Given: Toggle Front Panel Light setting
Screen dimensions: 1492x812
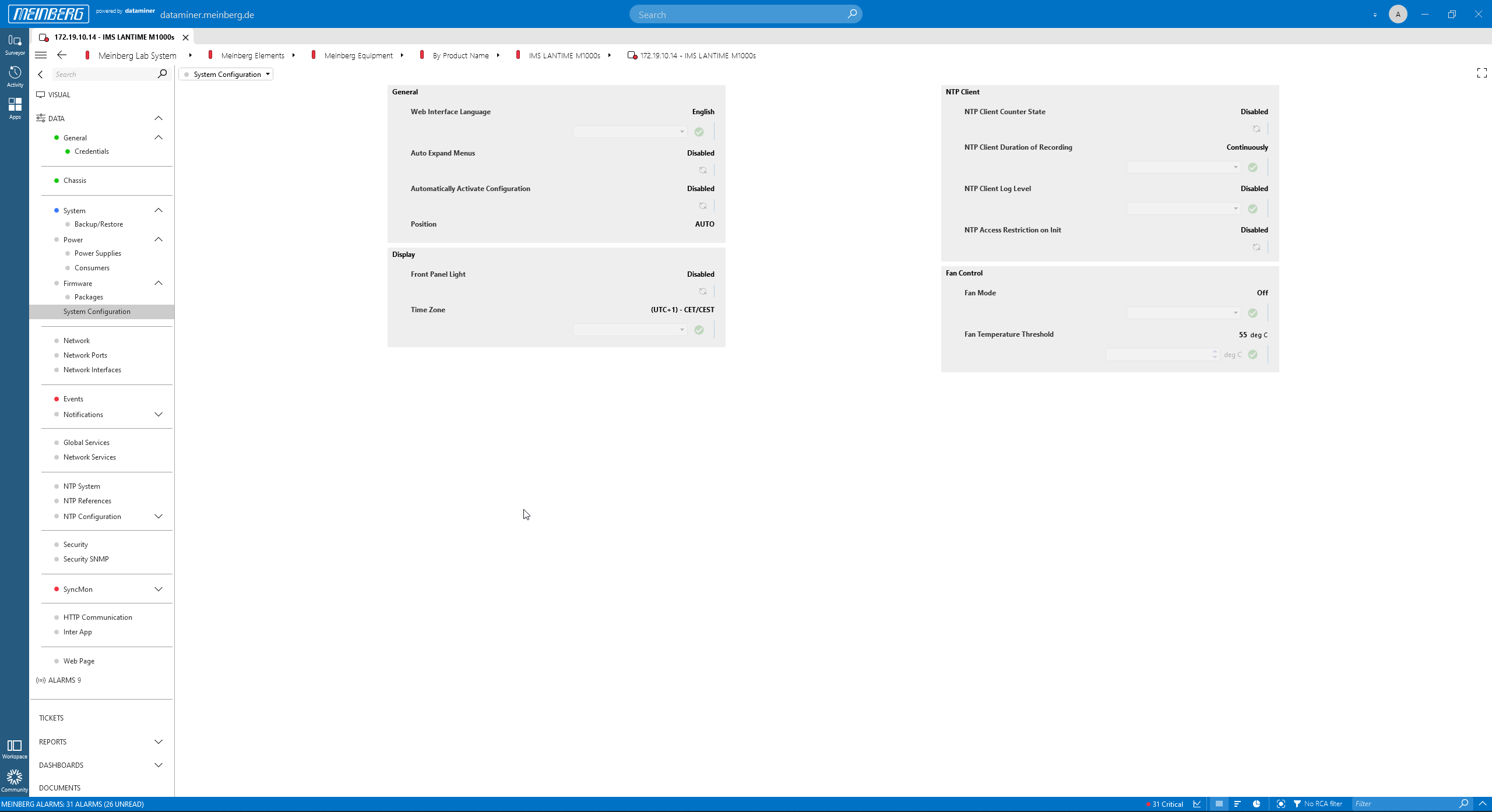Looking at the screenshot, I should [703, 292].
